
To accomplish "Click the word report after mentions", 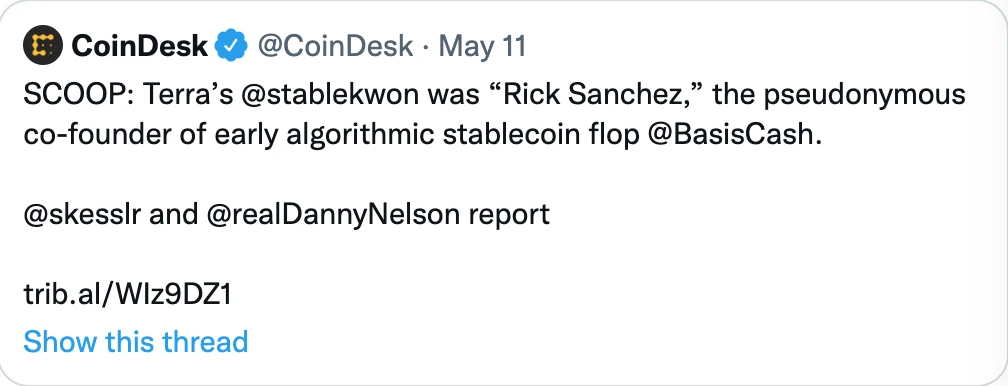I will 508,216.
